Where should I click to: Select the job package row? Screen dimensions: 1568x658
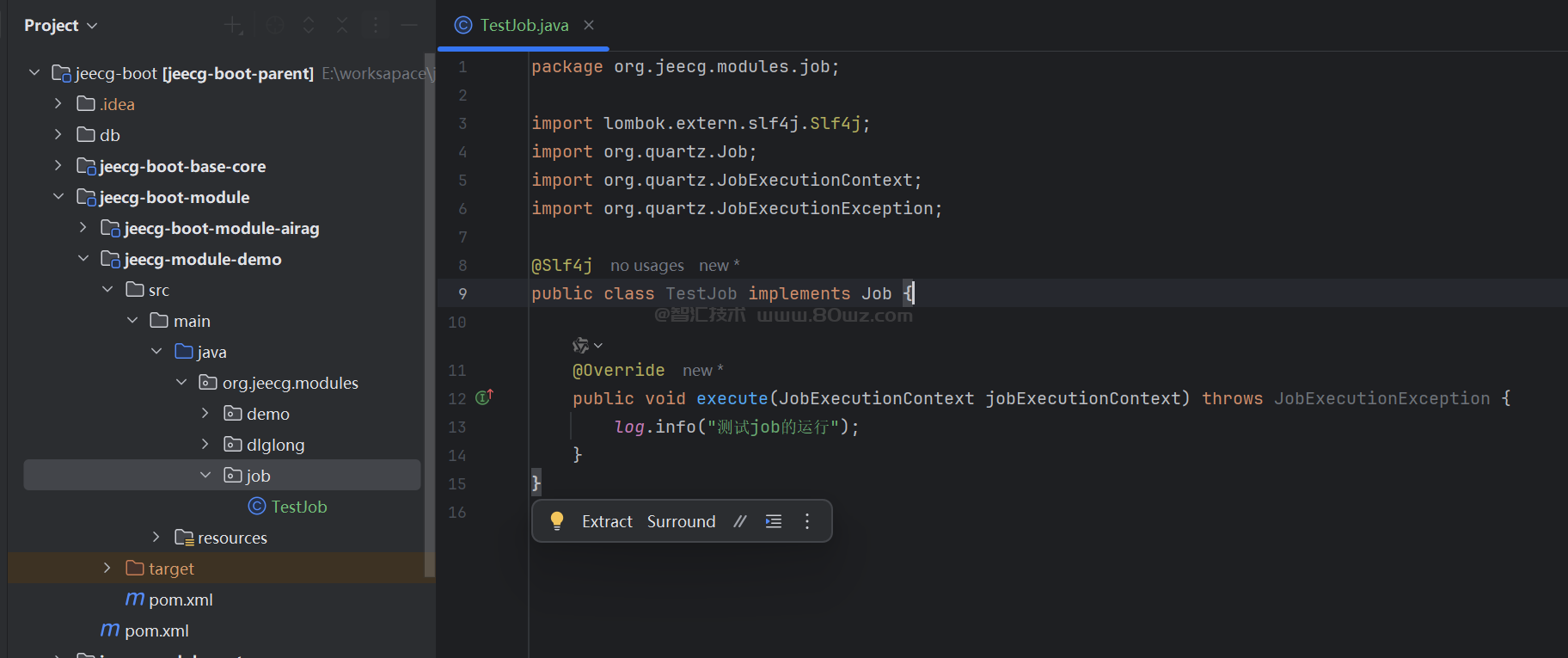(222, 476)
